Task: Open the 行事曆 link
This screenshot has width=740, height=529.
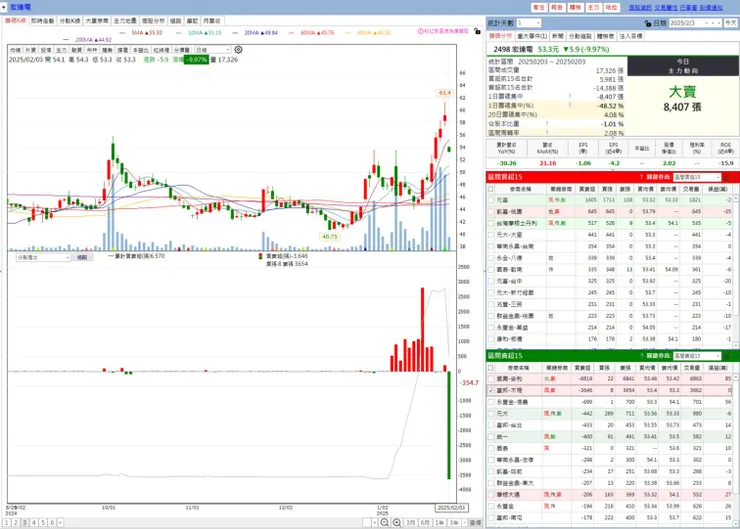Action: pos(688,8)
